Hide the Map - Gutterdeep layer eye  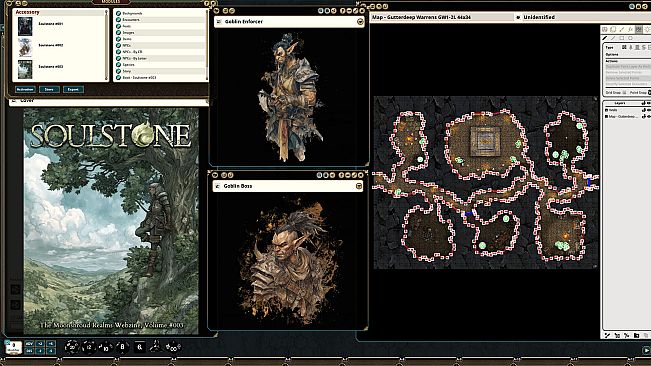tap(649, 117)
